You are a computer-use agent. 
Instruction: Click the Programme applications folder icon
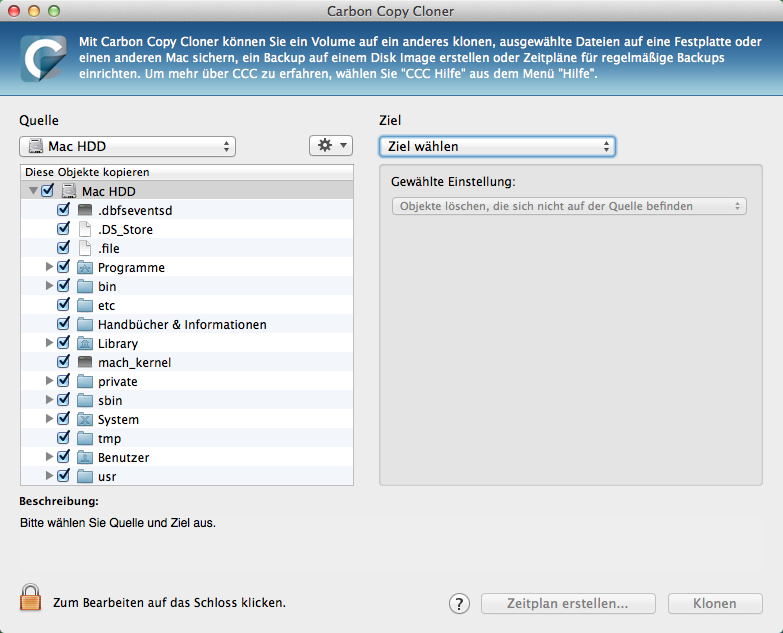[85, 267]
